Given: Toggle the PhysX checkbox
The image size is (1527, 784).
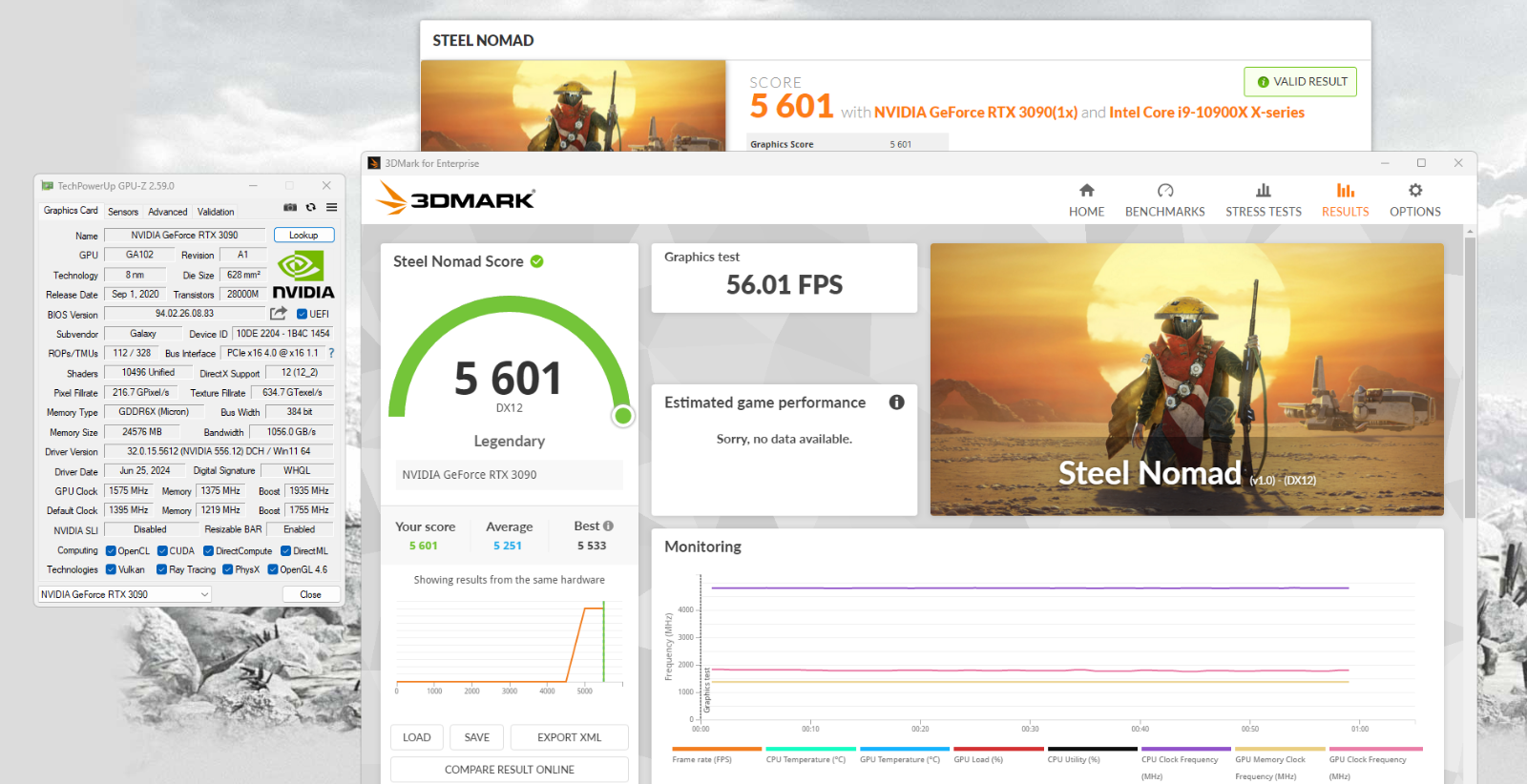Looking at the screenshot, I should tap(227, 569).
